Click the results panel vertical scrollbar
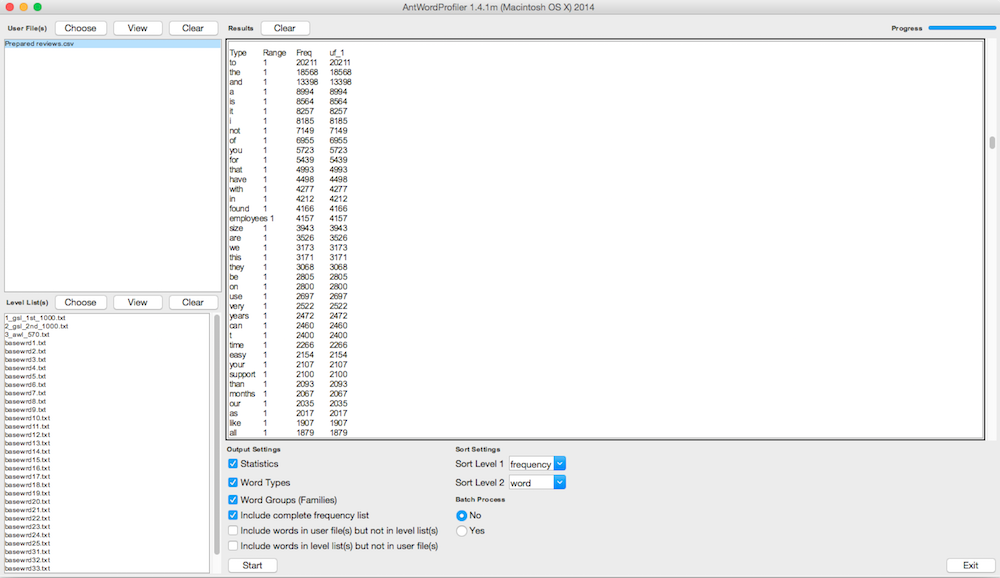This screenshot has height=578, width=1000. 992,142
